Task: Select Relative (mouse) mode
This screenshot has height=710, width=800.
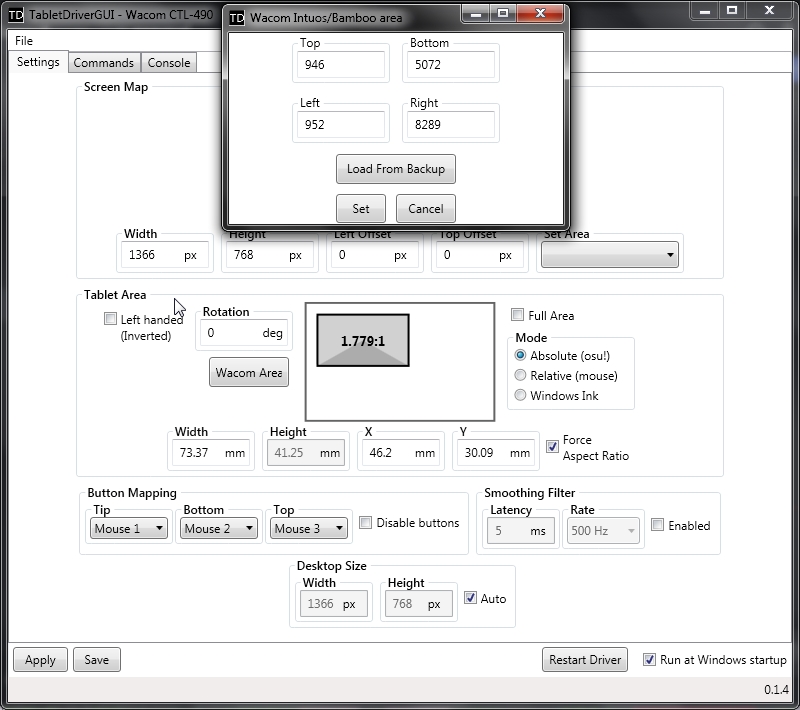Action: [x=520, y=375]
